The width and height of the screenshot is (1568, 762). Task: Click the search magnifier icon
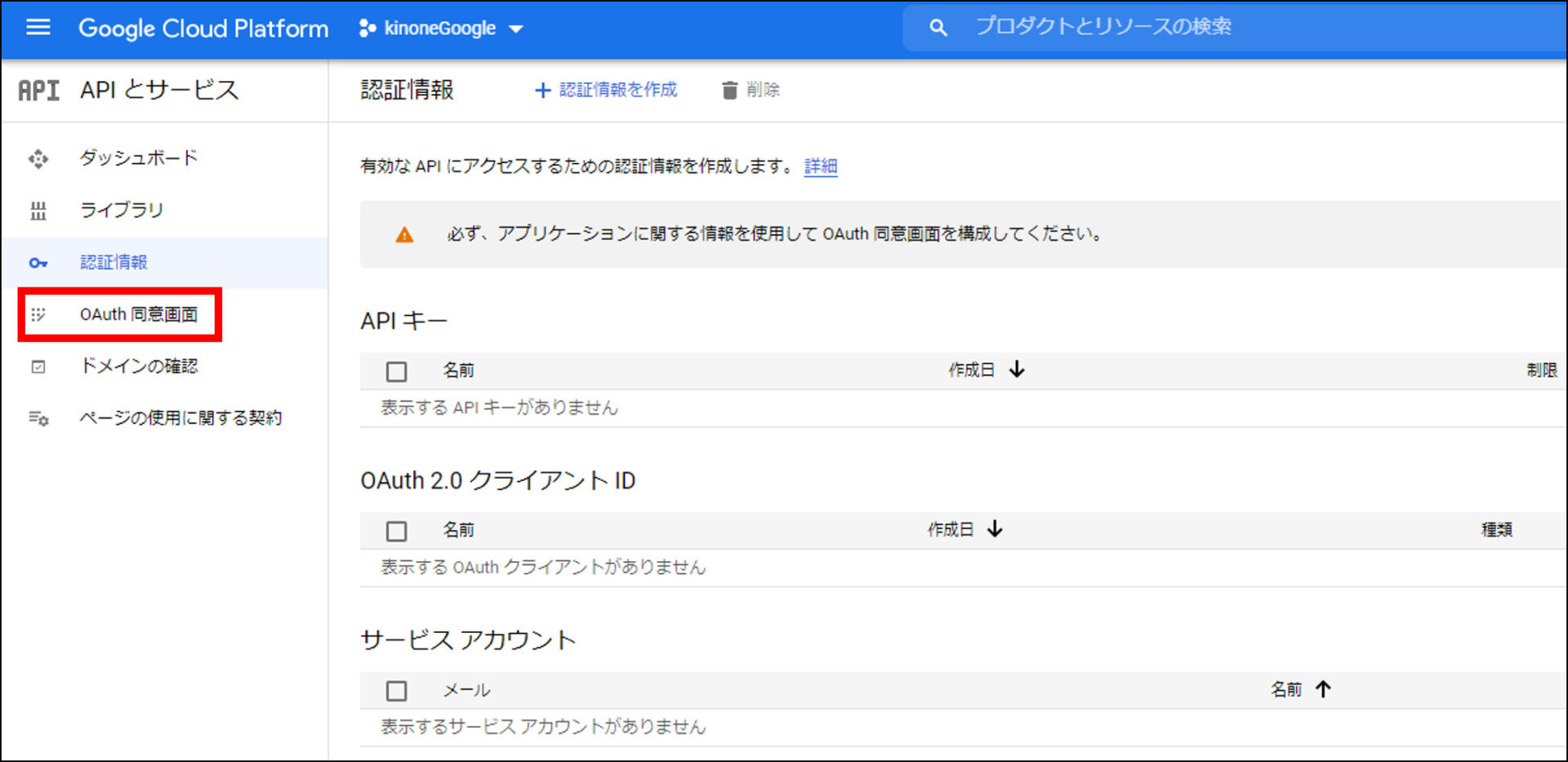pos(938,28)
